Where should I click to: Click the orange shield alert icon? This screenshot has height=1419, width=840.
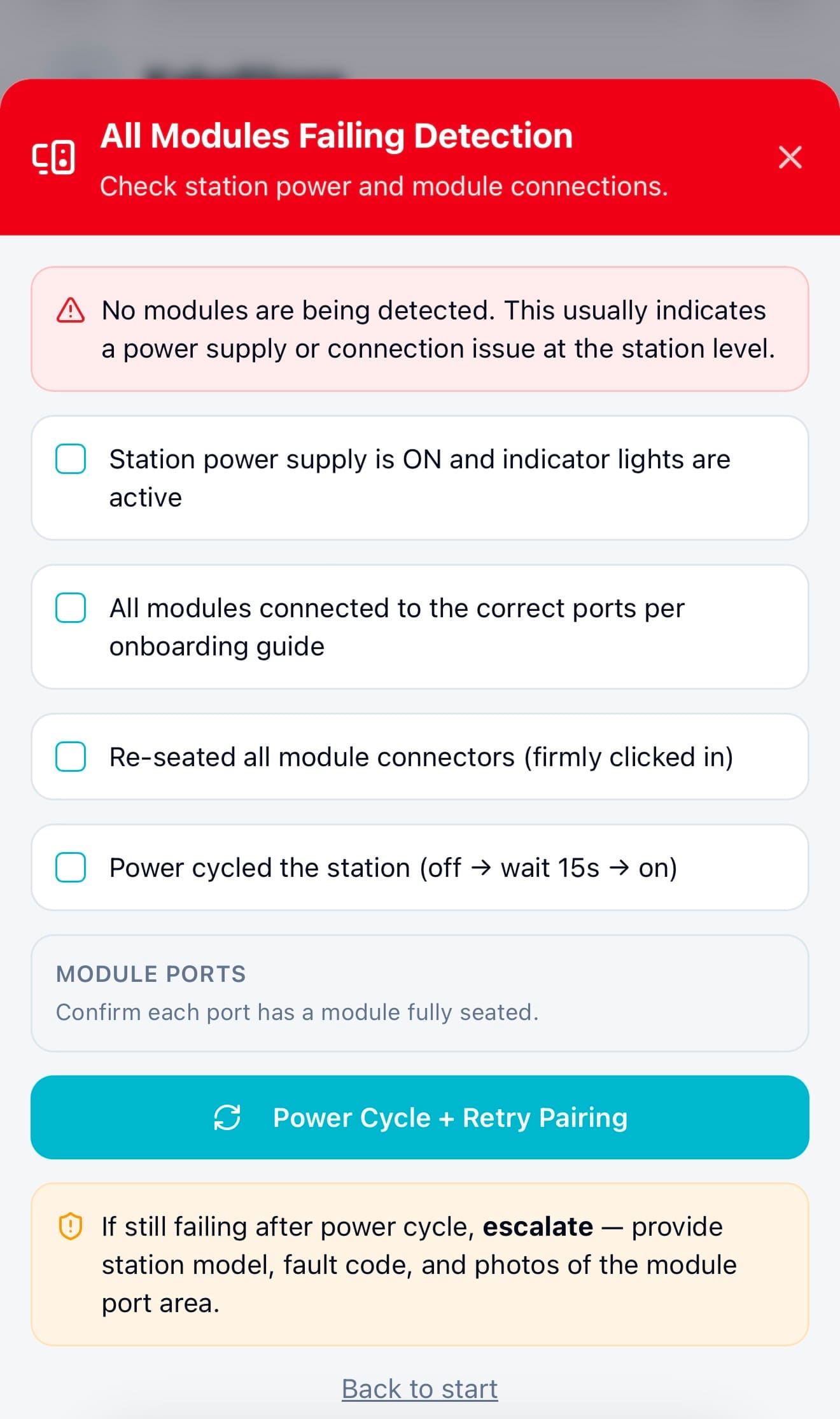click(x=71, y=1226)
